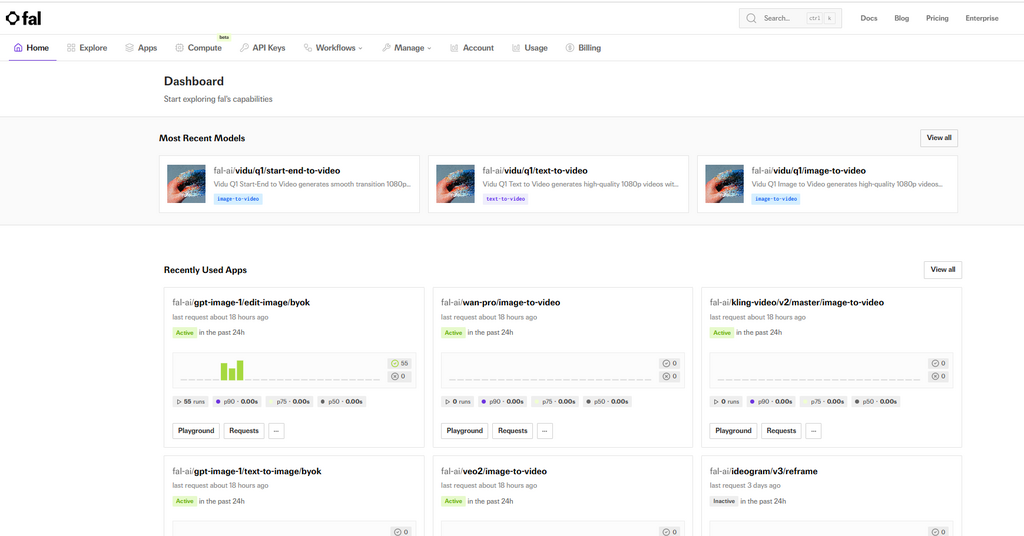1024x536 pixels.
Task: Click green usage bars in gpt-image-1 chart
Action: (232, 370)
